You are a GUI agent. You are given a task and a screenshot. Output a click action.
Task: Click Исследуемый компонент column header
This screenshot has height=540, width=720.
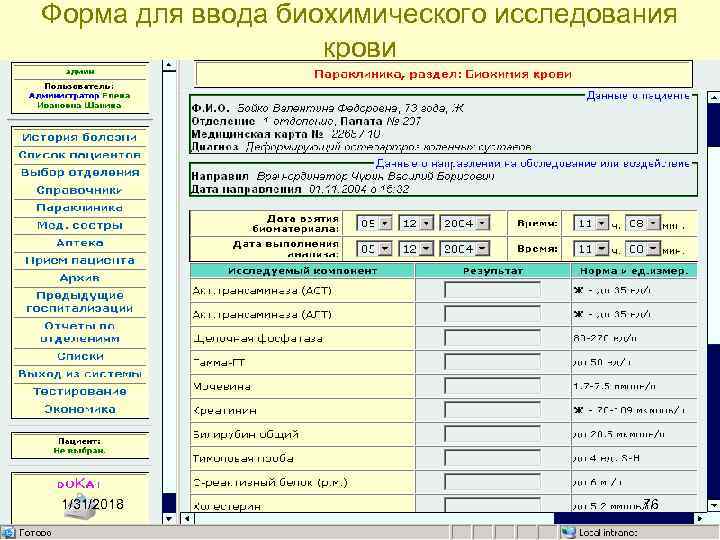pyautogui.click(x=302, y=271)
